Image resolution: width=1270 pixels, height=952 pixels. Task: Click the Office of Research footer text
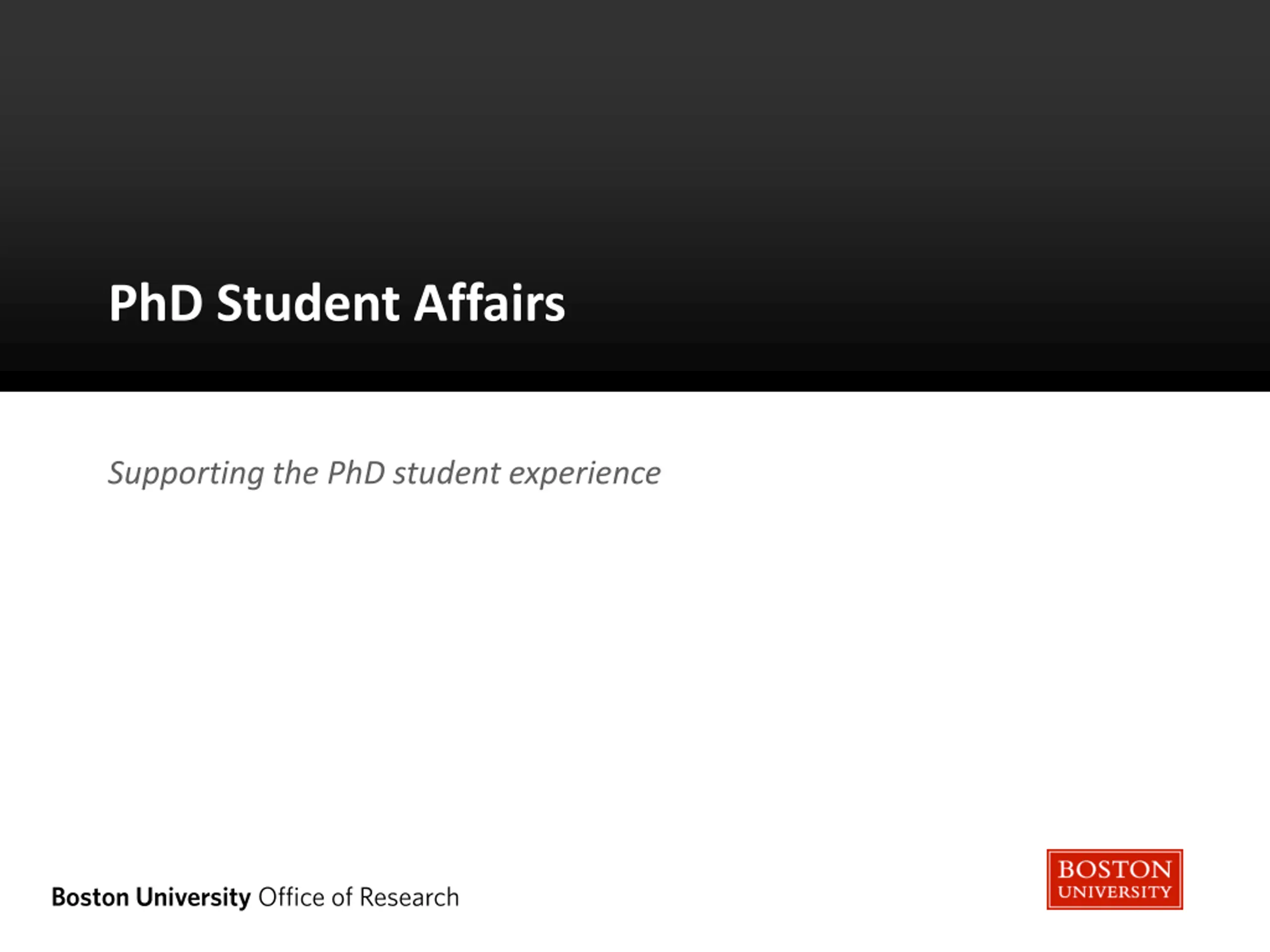[359, 897]
